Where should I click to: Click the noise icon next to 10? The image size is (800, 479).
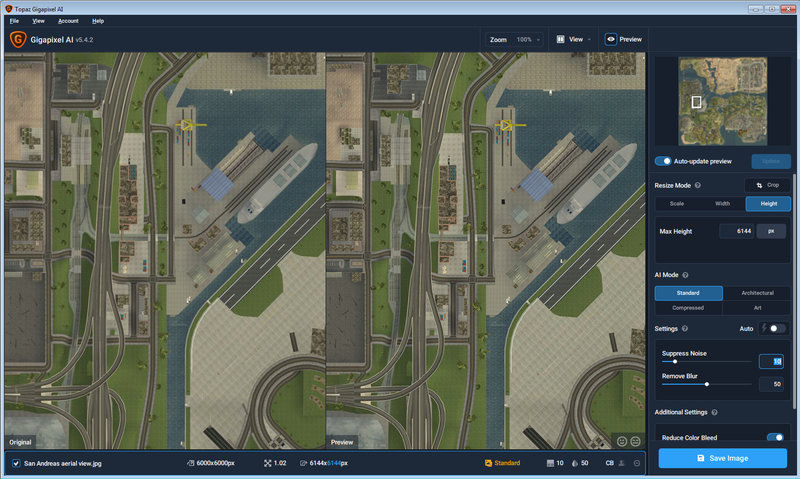pos(550,463)
